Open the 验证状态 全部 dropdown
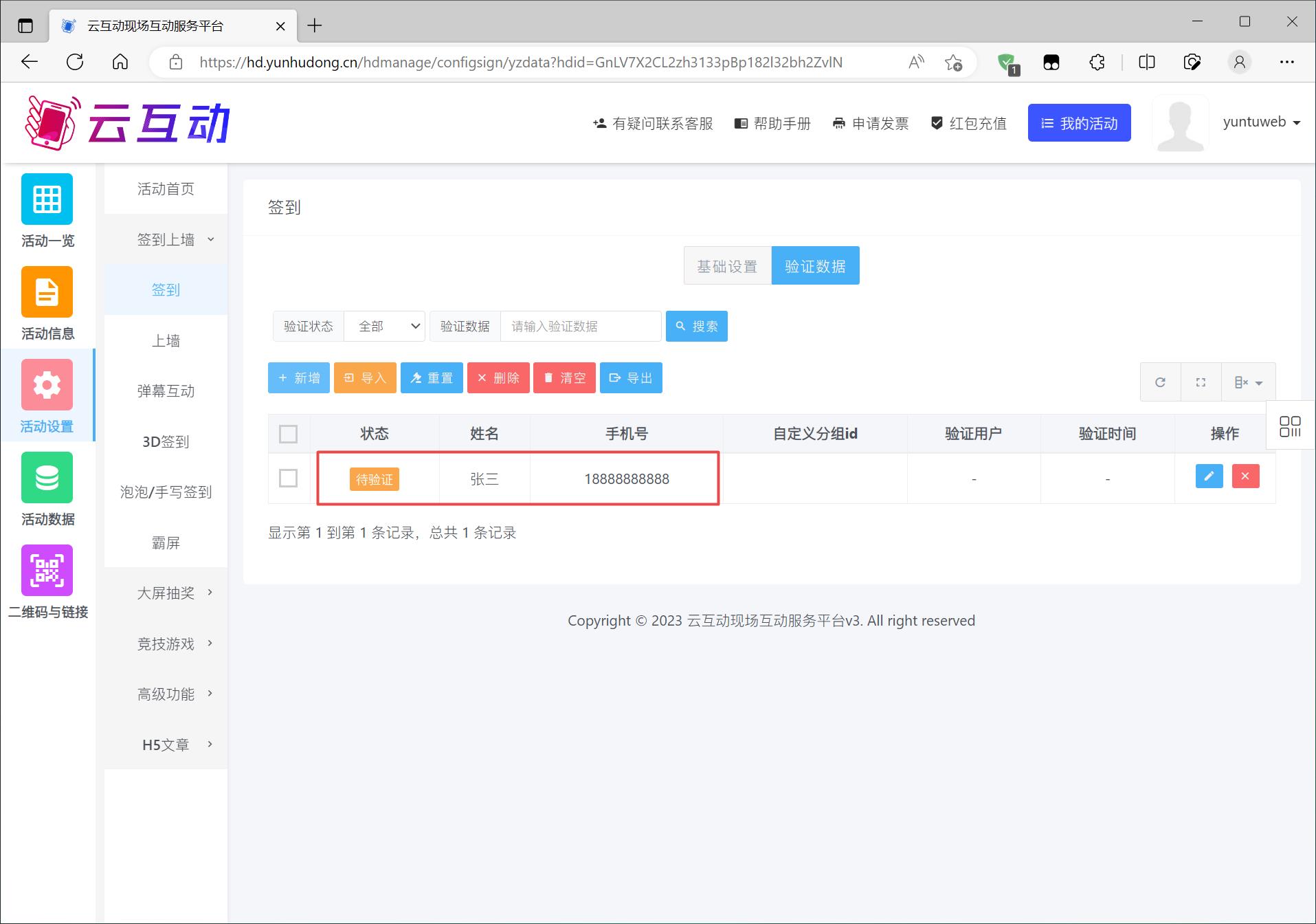The image size is (1316, 924). pyautogui.click(x=384, y=326)
